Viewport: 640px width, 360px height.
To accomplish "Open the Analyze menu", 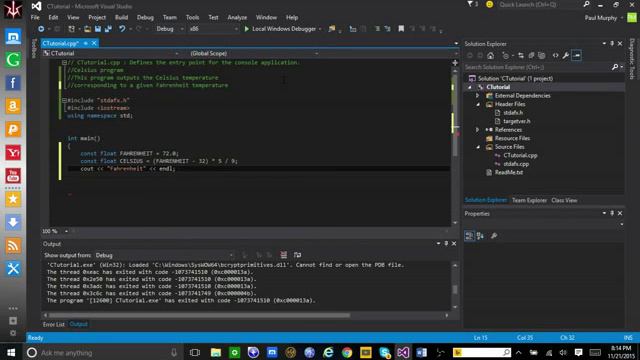I will 237,18.
